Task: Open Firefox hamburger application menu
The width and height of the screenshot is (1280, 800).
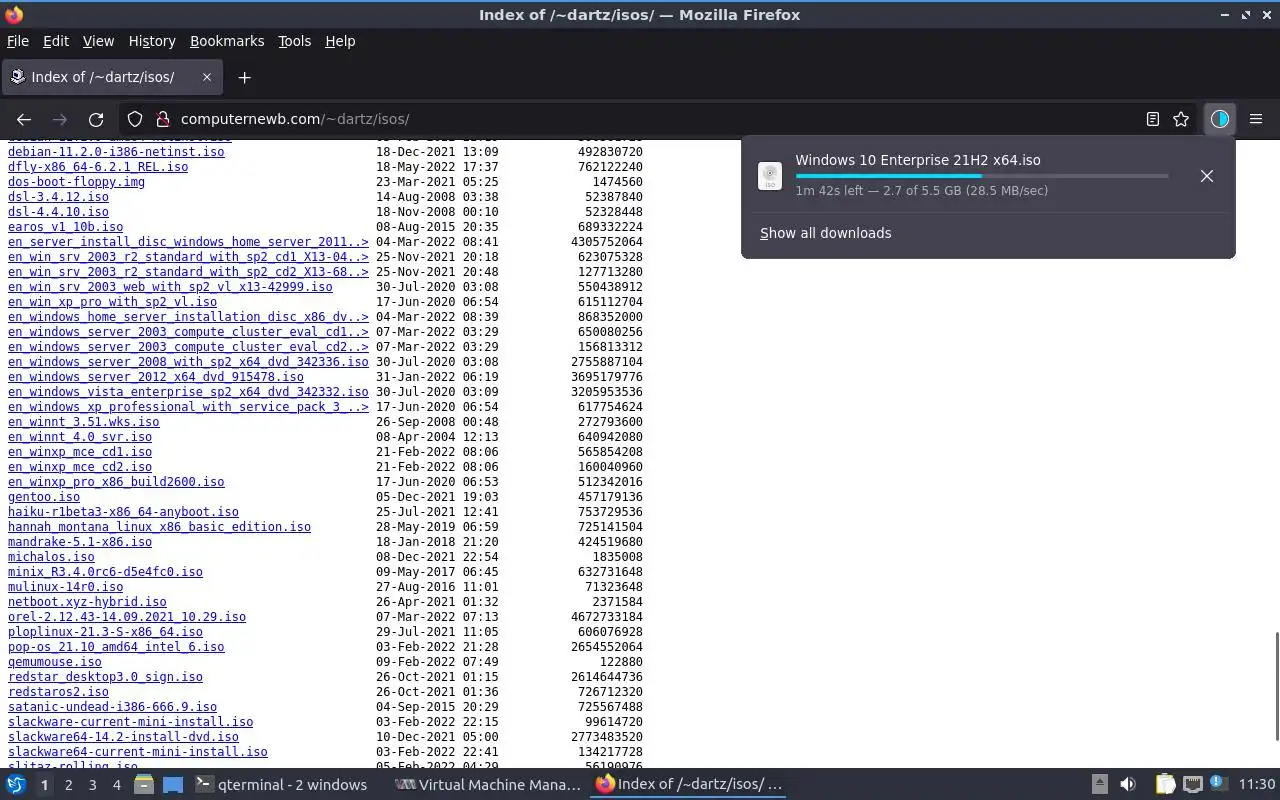Action: pos(1256,119)
